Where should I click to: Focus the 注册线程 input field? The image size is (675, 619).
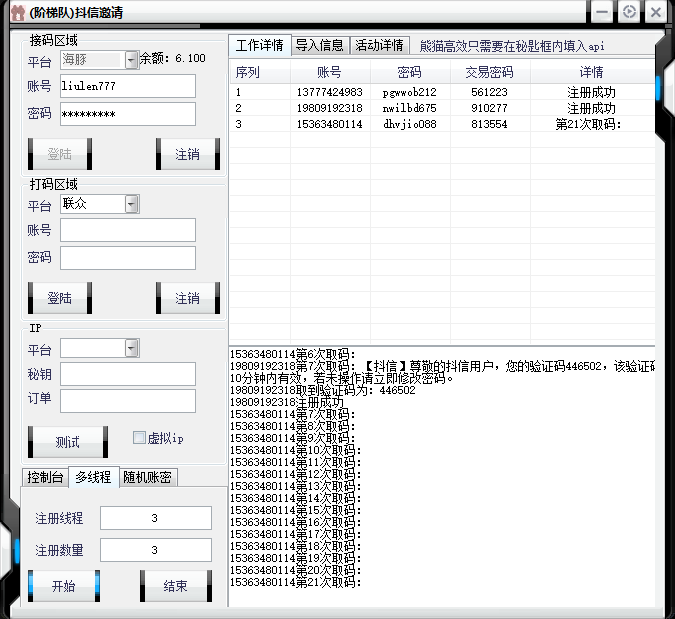coord(156,518)
